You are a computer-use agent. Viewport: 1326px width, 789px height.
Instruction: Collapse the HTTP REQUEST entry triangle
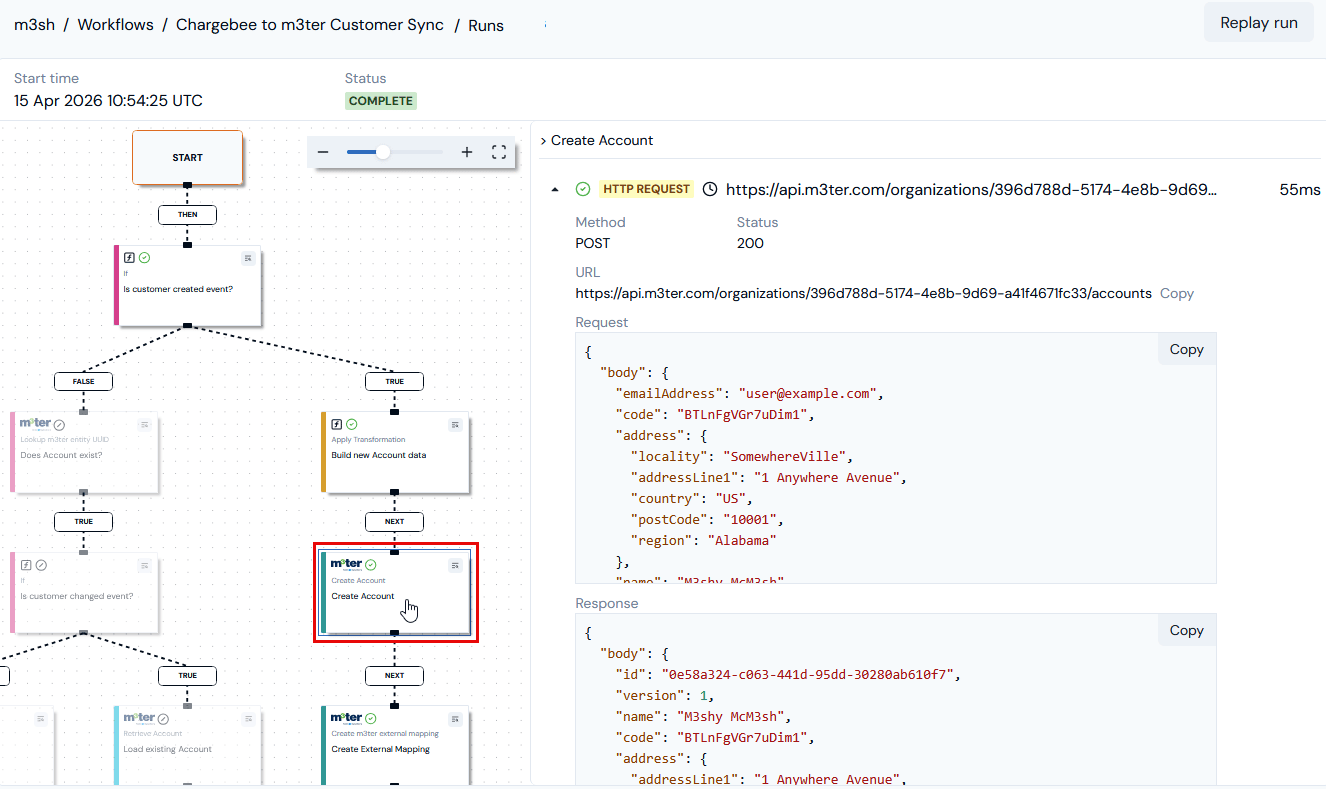click(x=555, y=189)
